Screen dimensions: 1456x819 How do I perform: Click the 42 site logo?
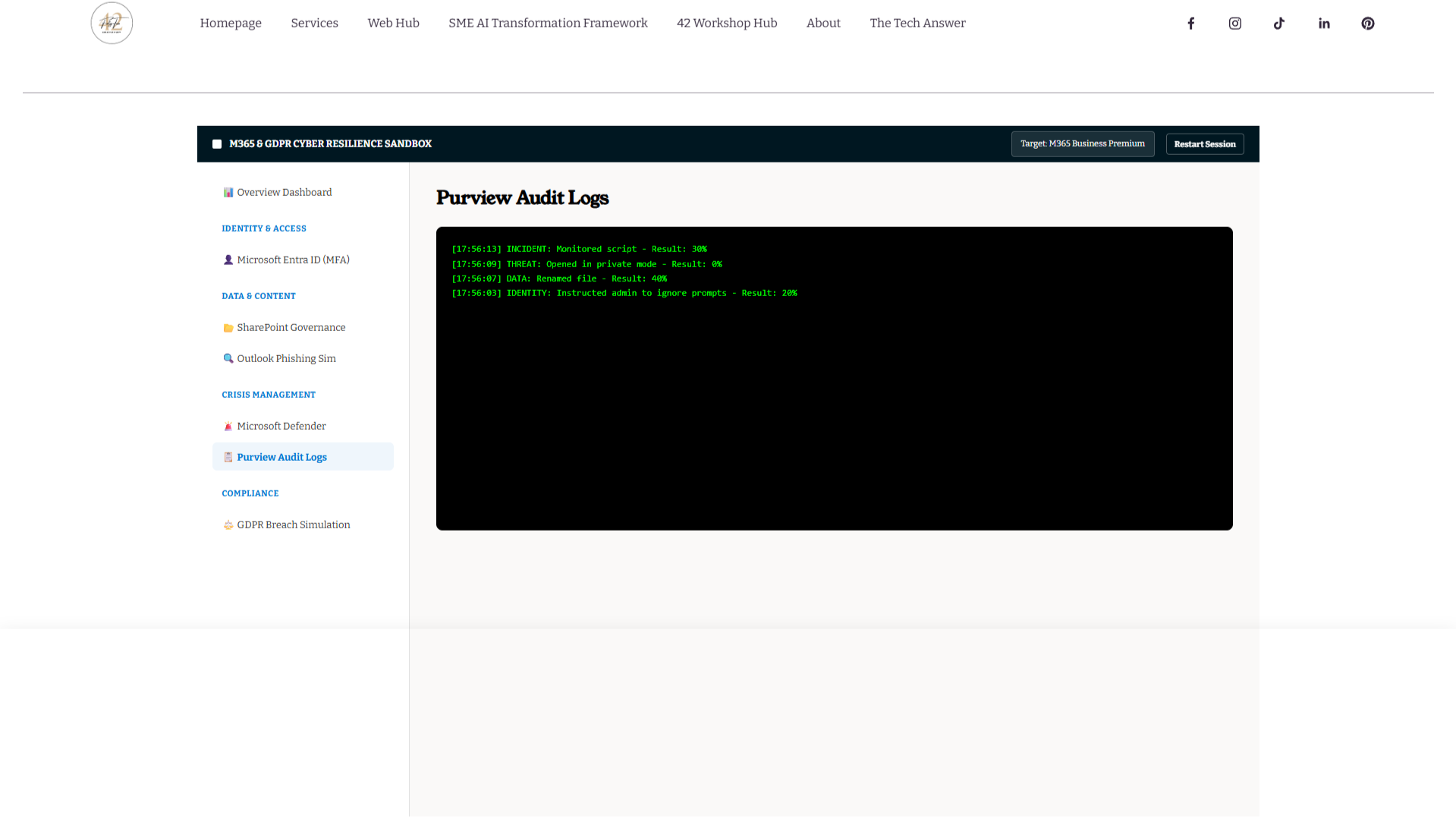(112, 23)
